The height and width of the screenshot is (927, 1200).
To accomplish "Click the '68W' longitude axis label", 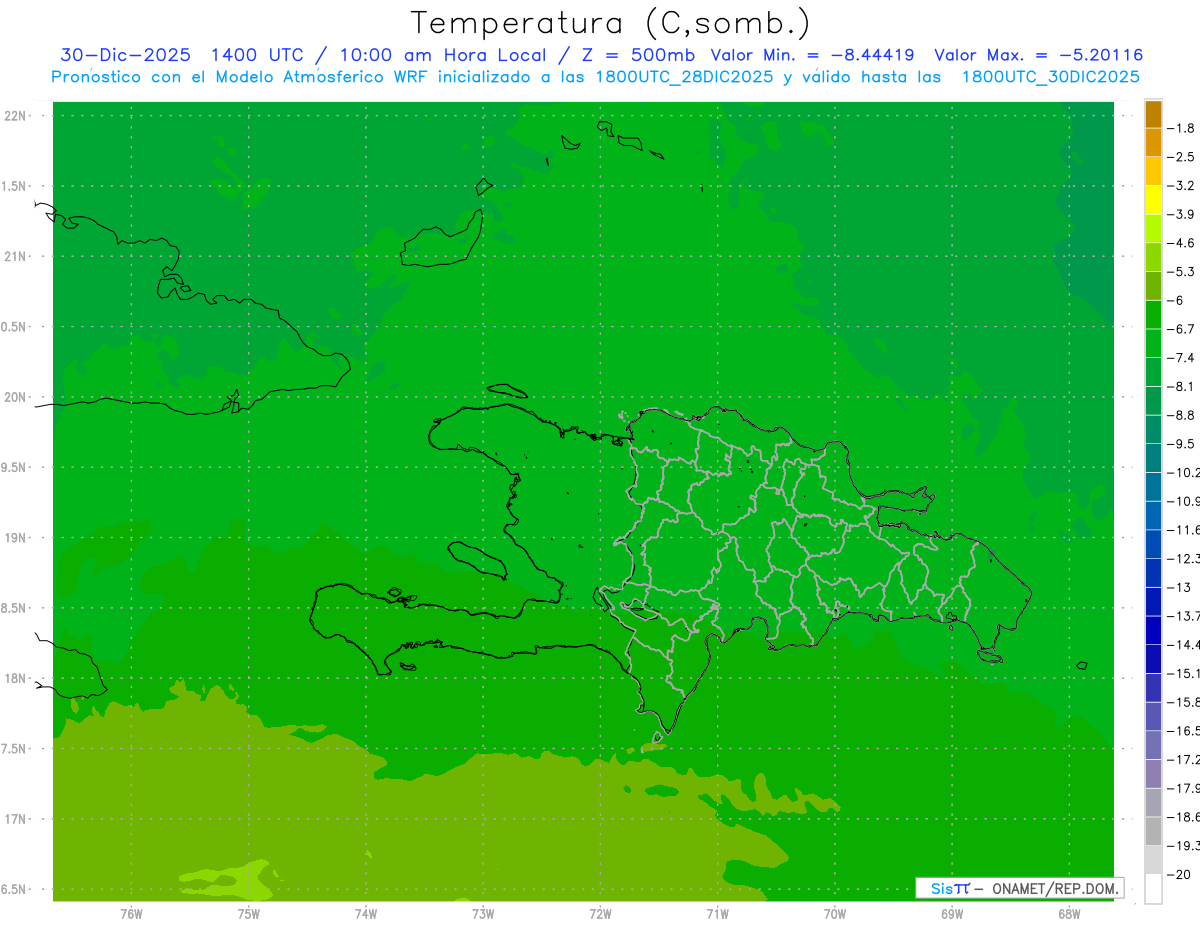I will coord(1069,914).
